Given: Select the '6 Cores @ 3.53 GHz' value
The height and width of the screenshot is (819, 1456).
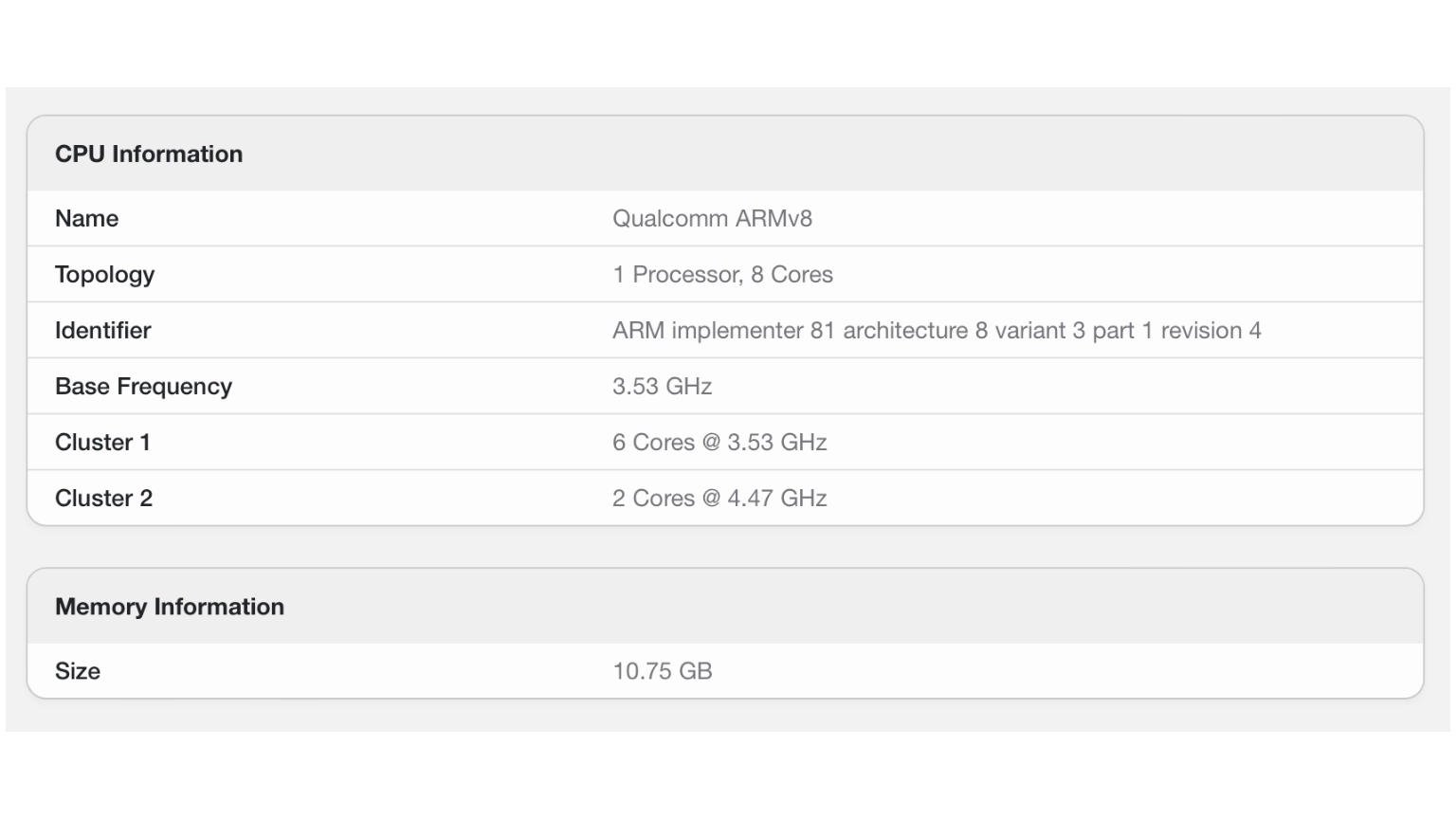Looking at the screenshot, I should 719,443.
